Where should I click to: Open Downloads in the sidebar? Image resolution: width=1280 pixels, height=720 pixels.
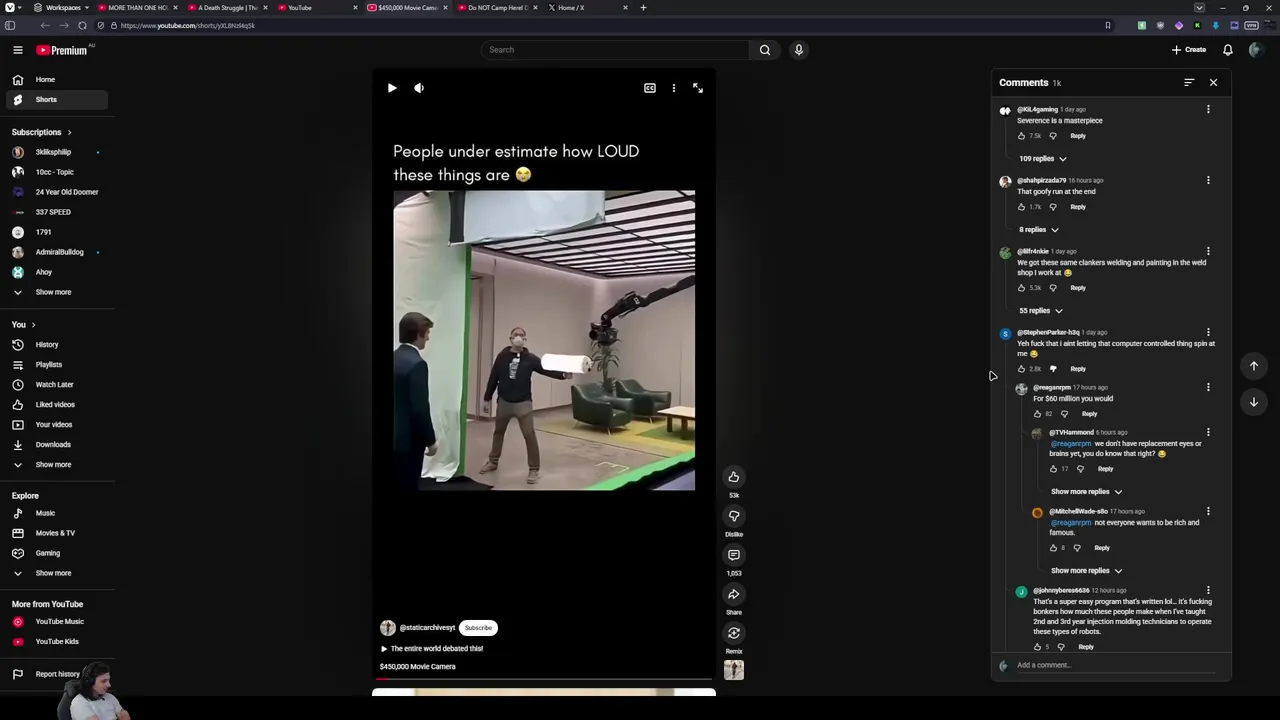tap(56, 445)
